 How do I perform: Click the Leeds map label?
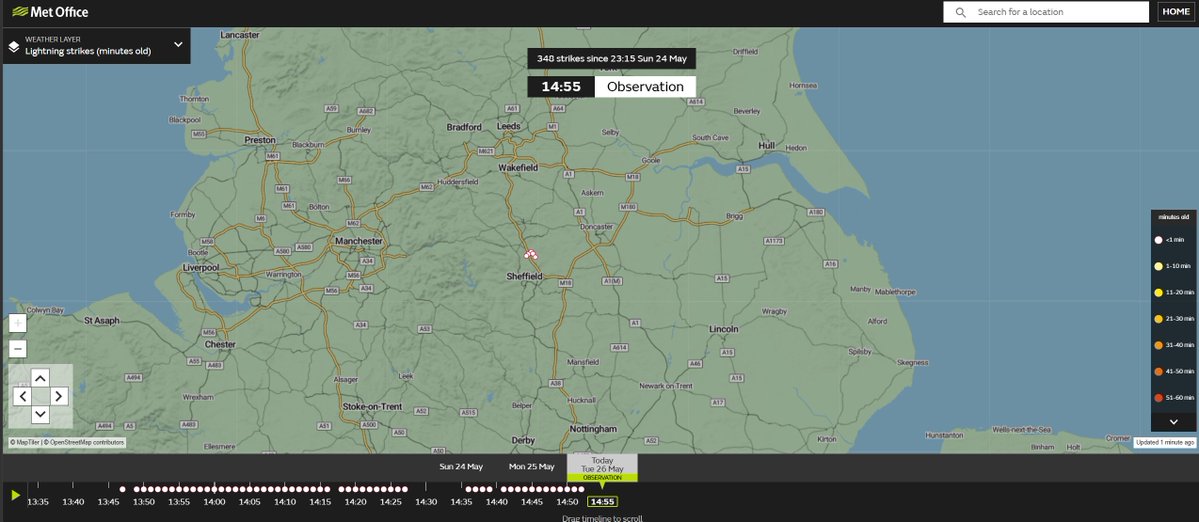pos(509,126)
